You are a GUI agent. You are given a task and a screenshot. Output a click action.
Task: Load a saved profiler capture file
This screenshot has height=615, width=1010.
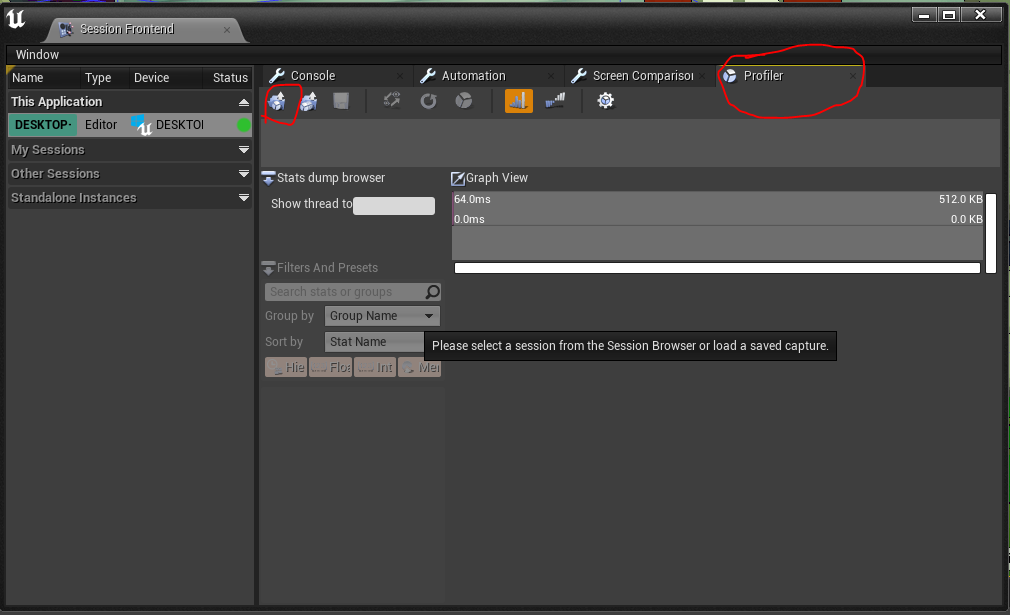[279, 100]
